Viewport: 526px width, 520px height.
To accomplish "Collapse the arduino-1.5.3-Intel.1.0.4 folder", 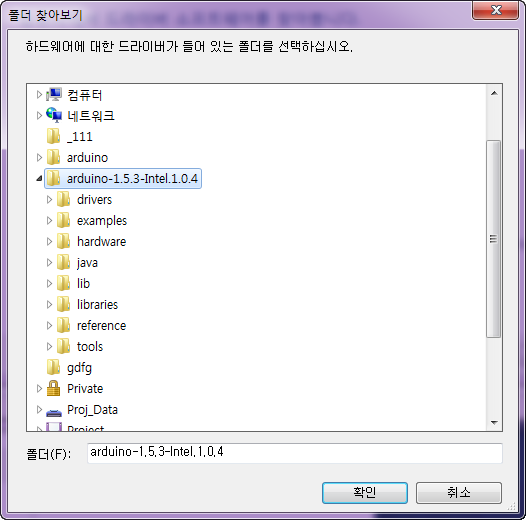I will tap(39, 178).
